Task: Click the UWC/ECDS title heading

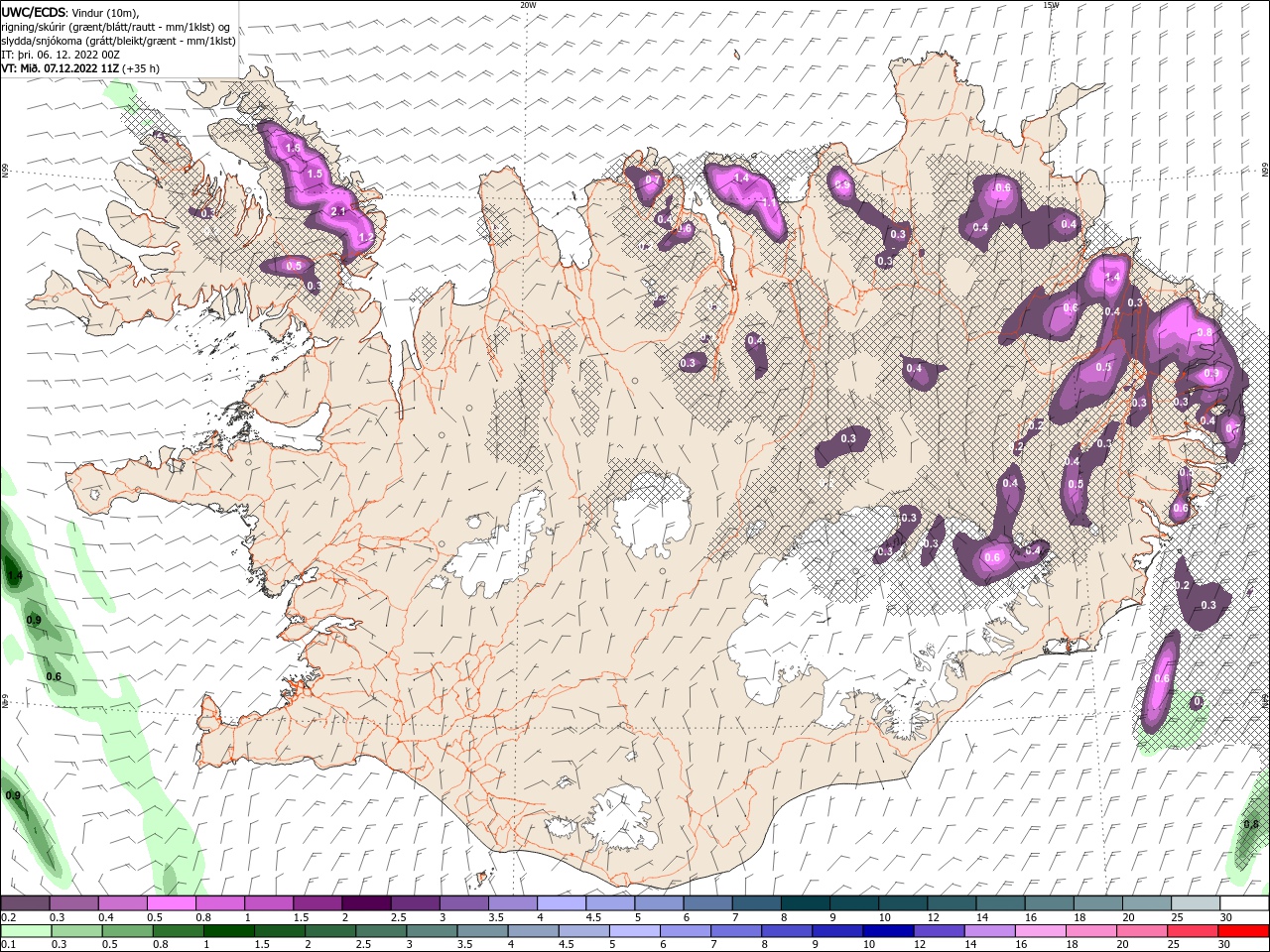Action: point(34,12)
